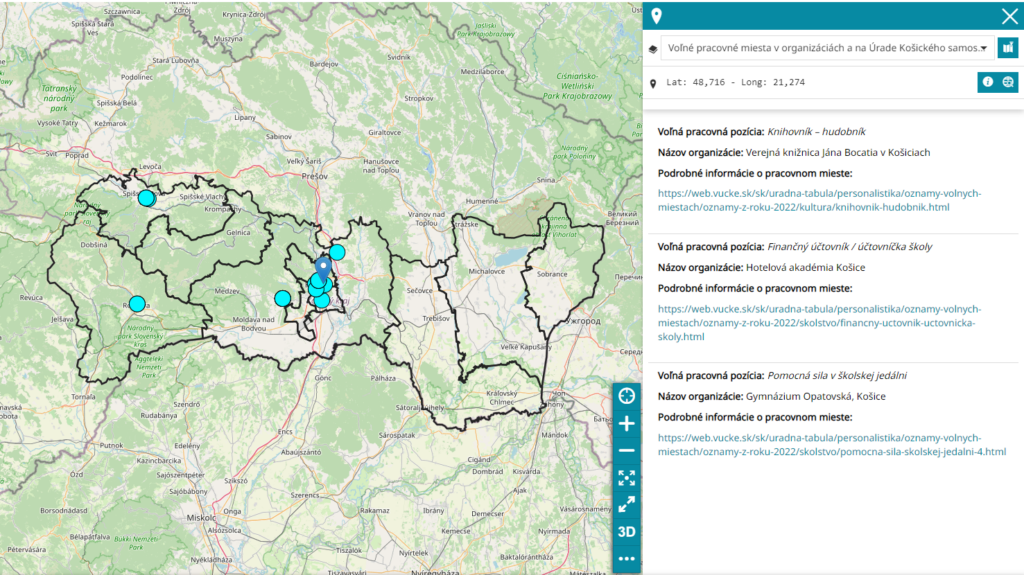Click the globe search icon next to coordinates
This screenshot has height=575, width=1024.
point(1008,82)
